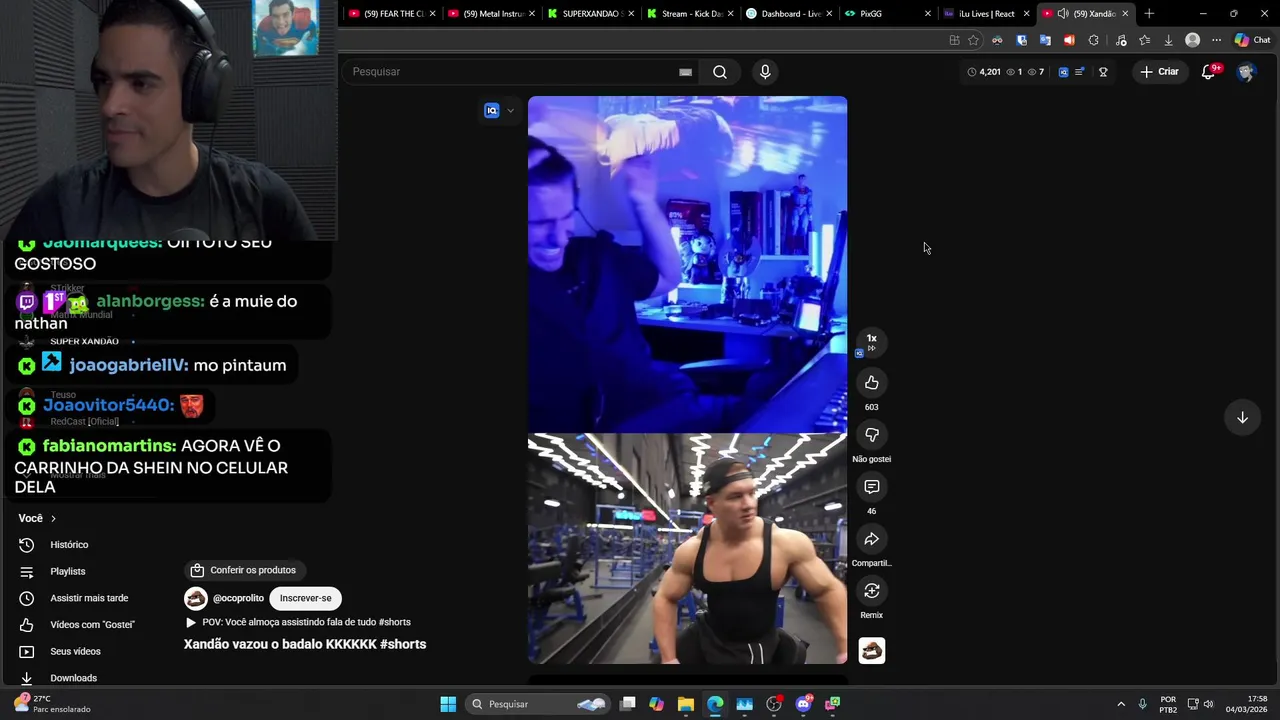The height and width of the screenshot is (720, 1280).
Task: Switch to the SUPERXANDAO Kick tab
Action: [591, 14]
